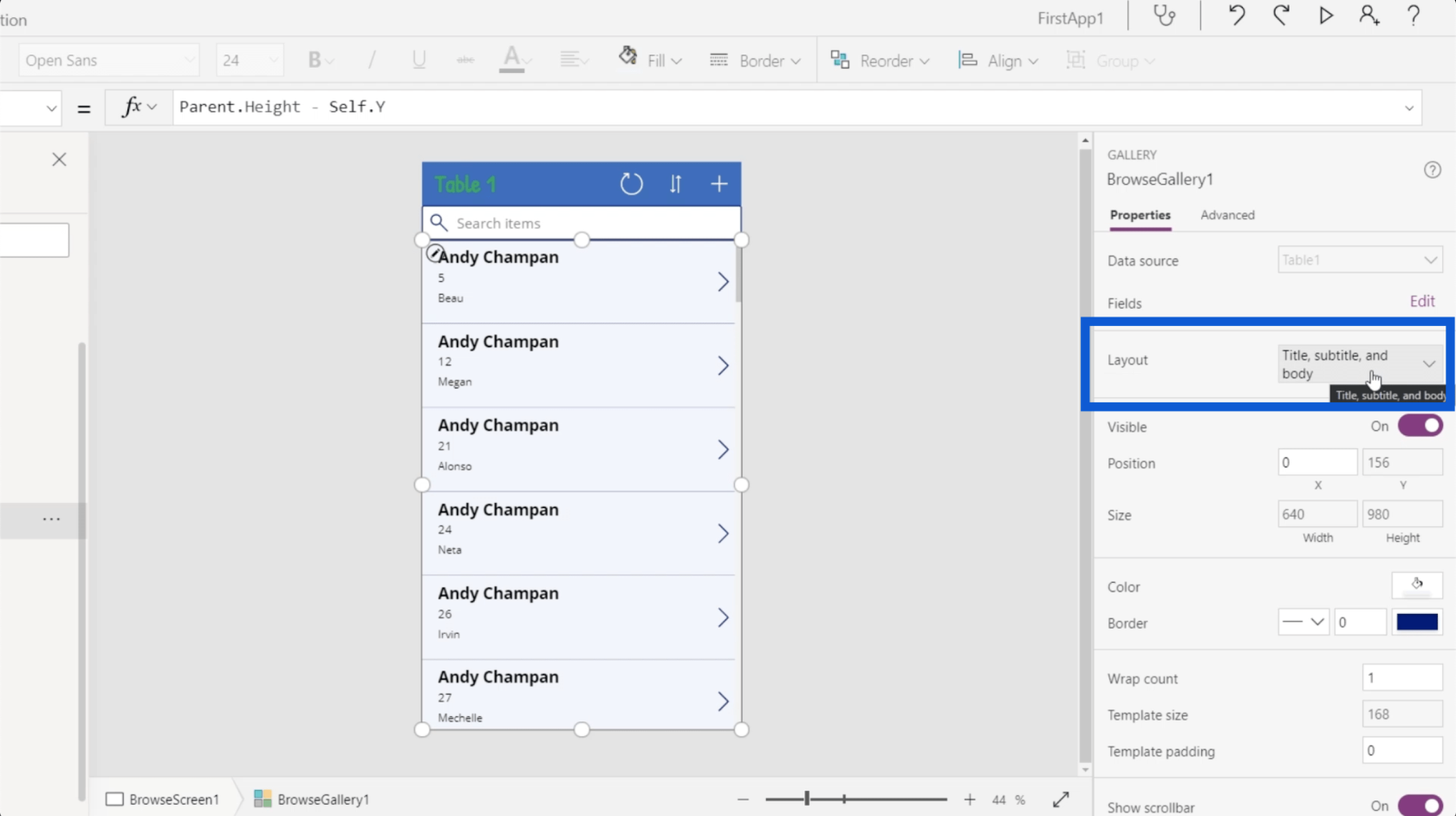Open the Open Sans font dropdown
1456x816 pixels.
tap(108, 60)
